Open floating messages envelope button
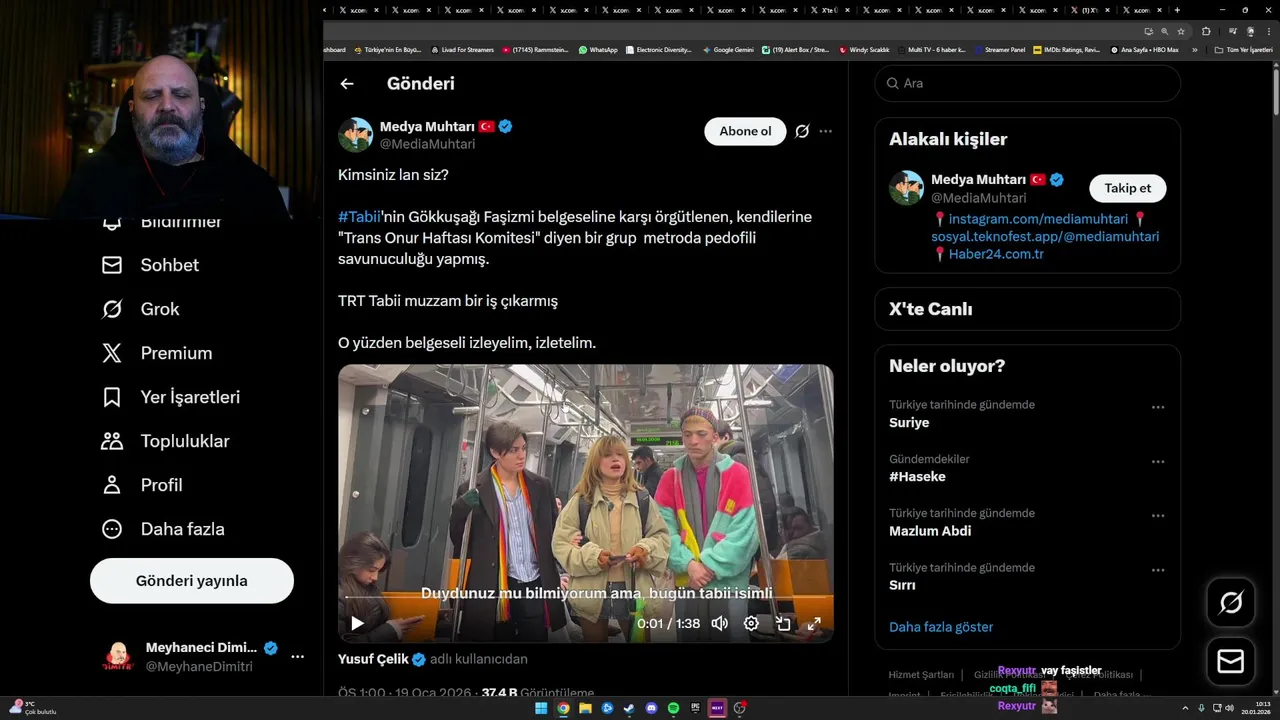The height and width of the screenshot is (720, 1280). 1231,662
